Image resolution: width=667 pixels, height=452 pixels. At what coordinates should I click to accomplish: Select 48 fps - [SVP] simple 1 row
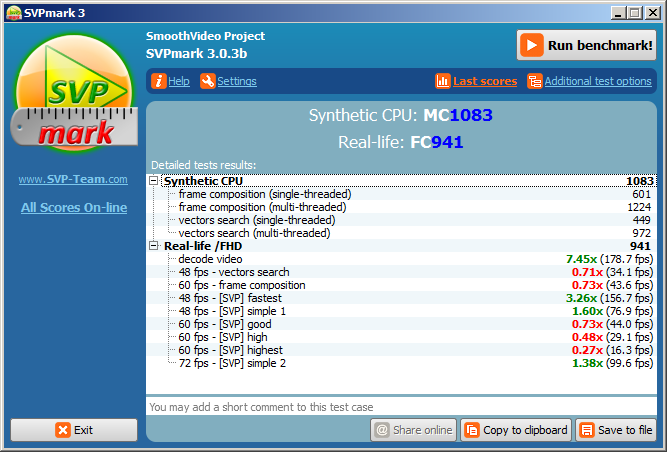401,311
